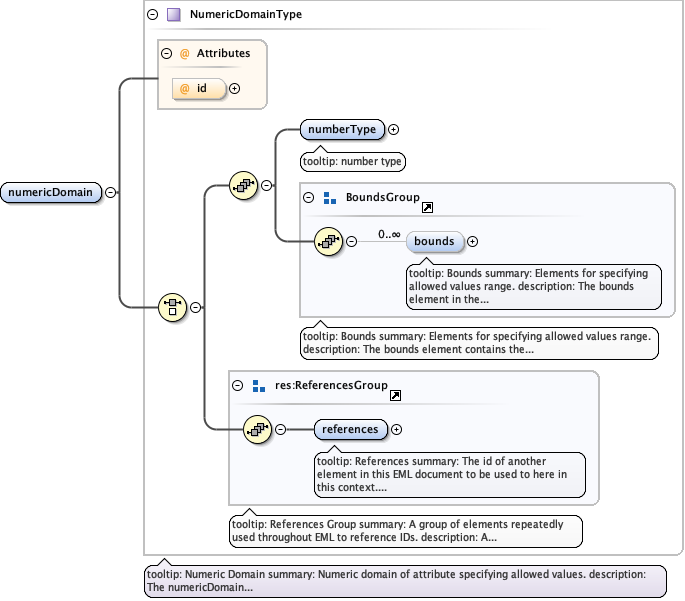The image size is (685, 601).
Task: Collapse the NumericDomainType header box
Action: 152,15
